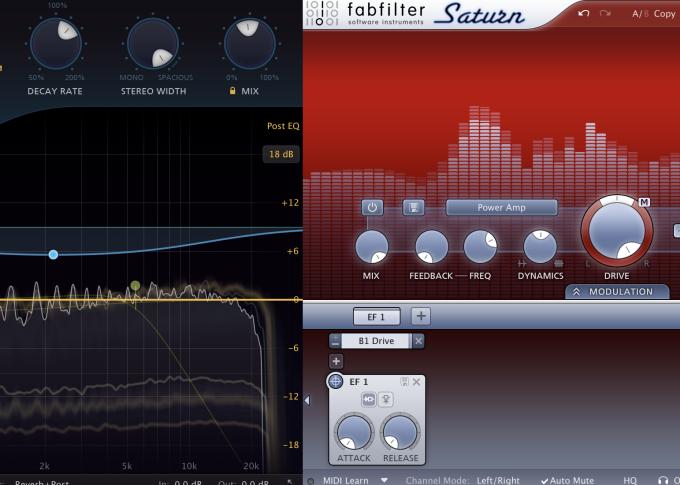Select EF 1 side-chain input button
The height and width of the screenshot is (485, 680).
click(386, 399)
